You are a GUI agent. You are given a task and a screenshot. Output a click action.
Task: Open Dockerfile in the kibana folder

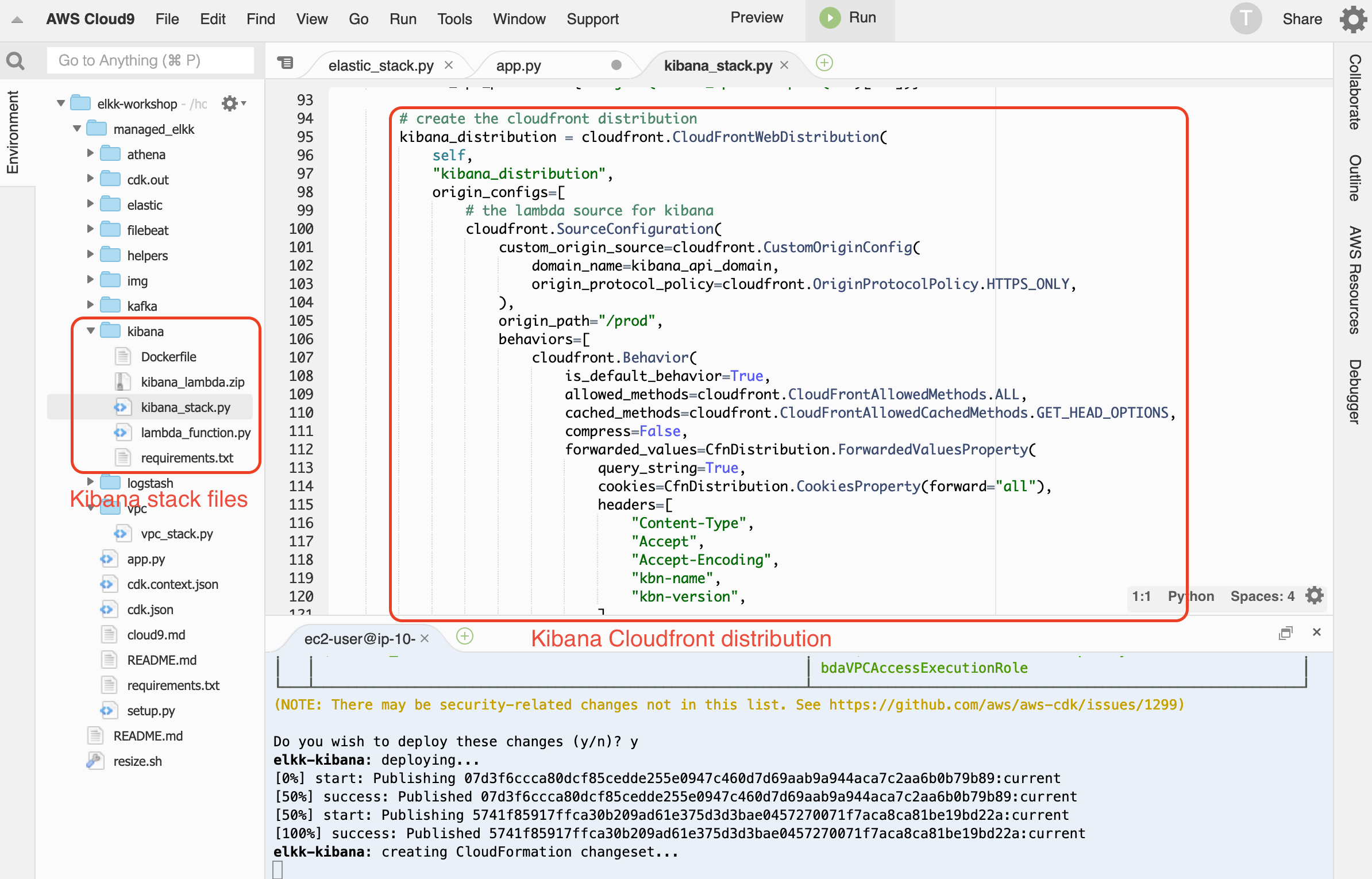(168, 357)
